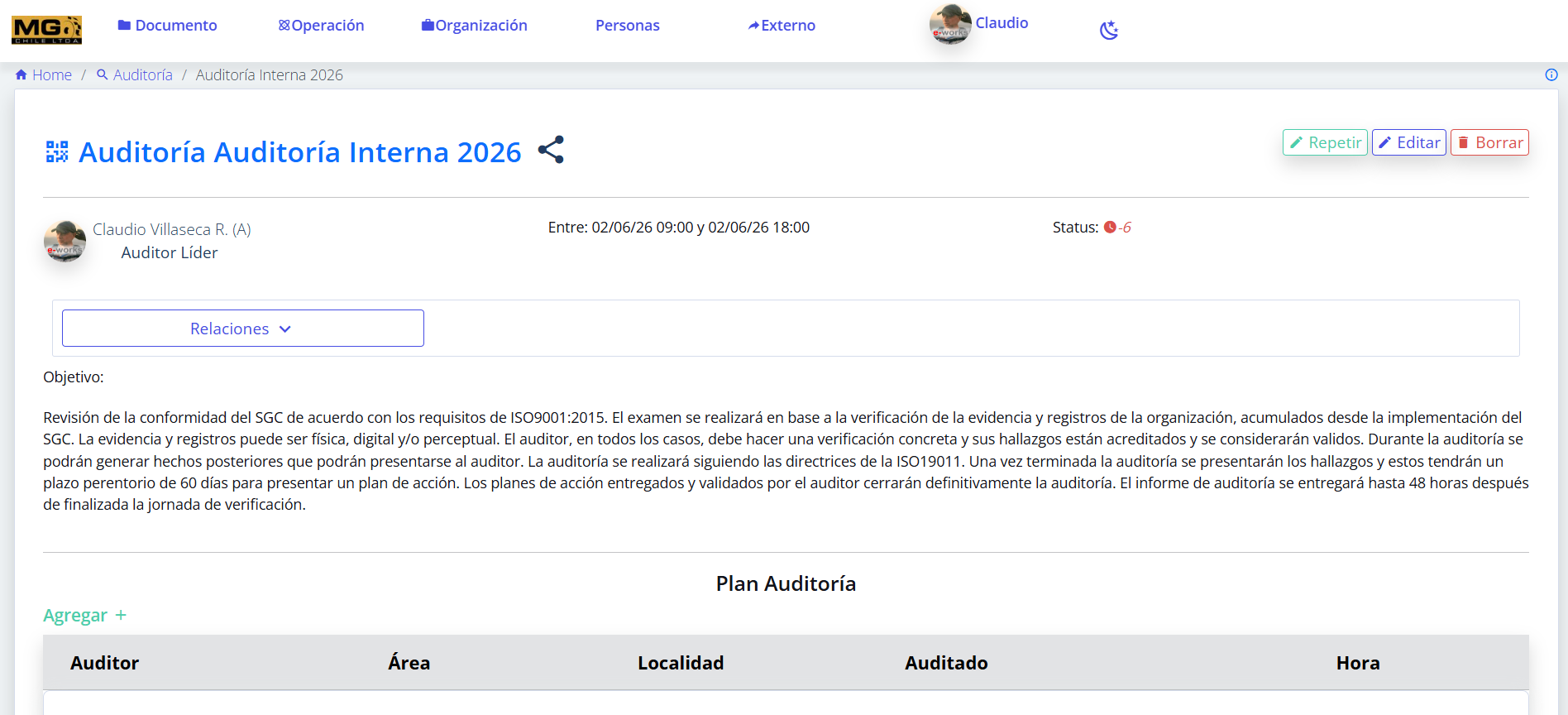Click the info icon at top right

(1551, 74)
